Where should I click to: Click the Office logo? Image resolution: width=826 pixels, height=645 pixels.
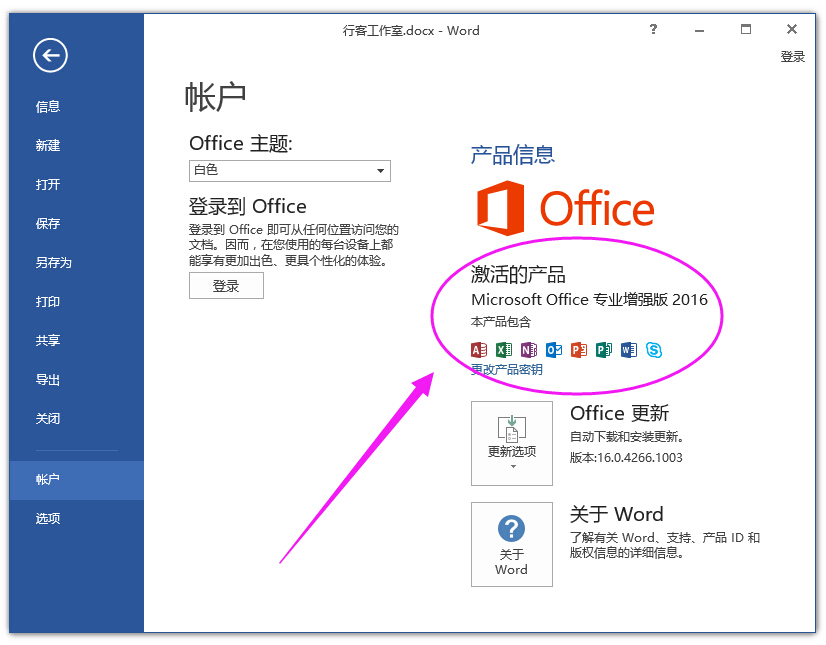tap(565, 208)
